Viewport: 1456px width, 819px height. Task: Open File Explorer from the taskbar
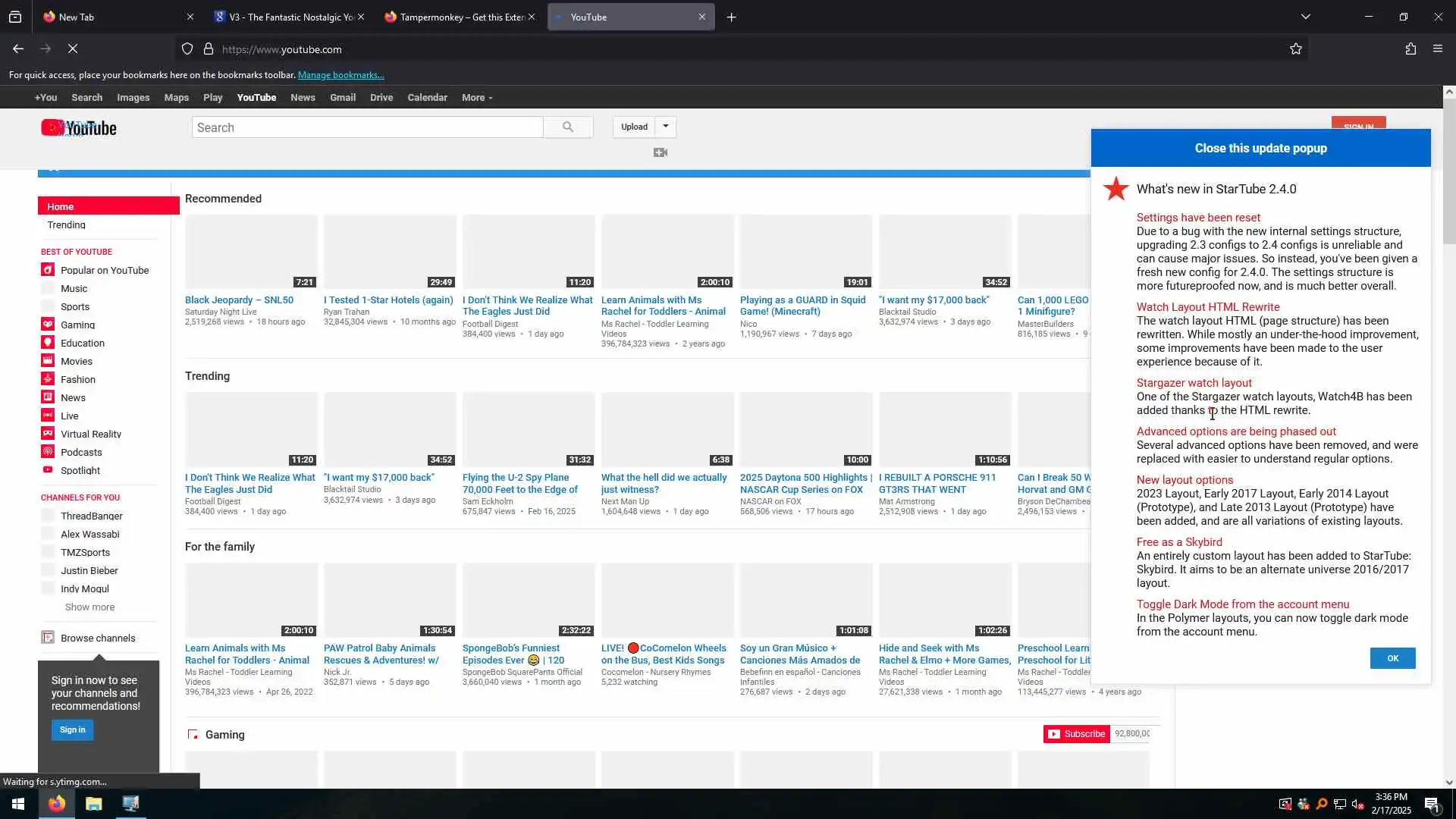tap(93, 804)
